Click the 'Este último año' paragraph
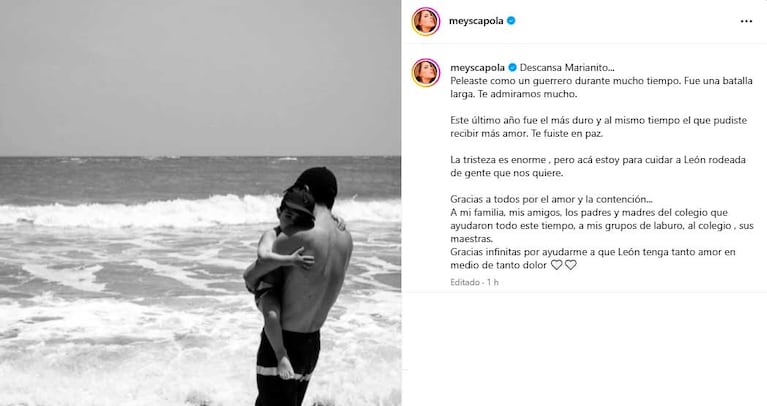 [x=598, y=126]
